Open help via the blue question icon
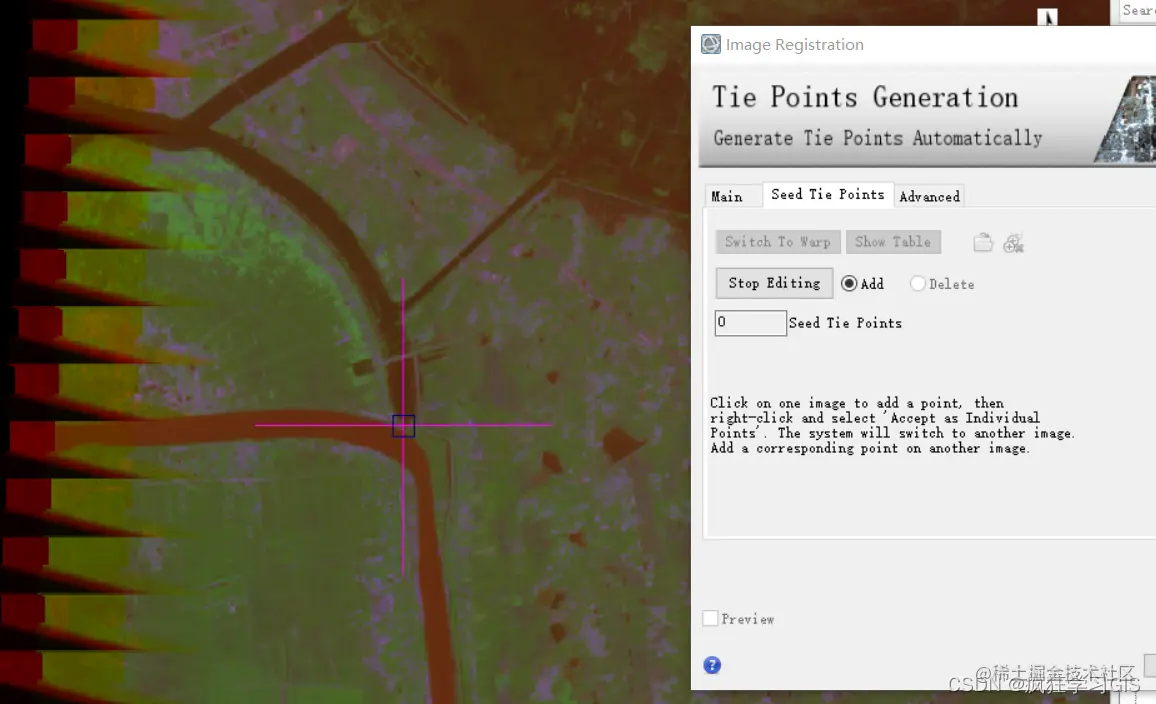 point(712,665)
